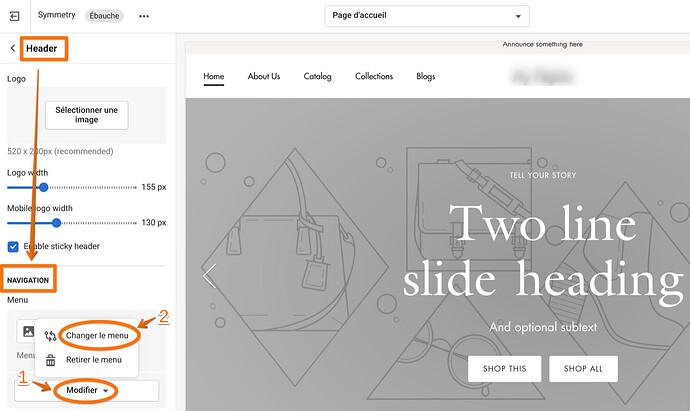
Task: Open the Page d'accueil page selector
Action: point(427,16)
